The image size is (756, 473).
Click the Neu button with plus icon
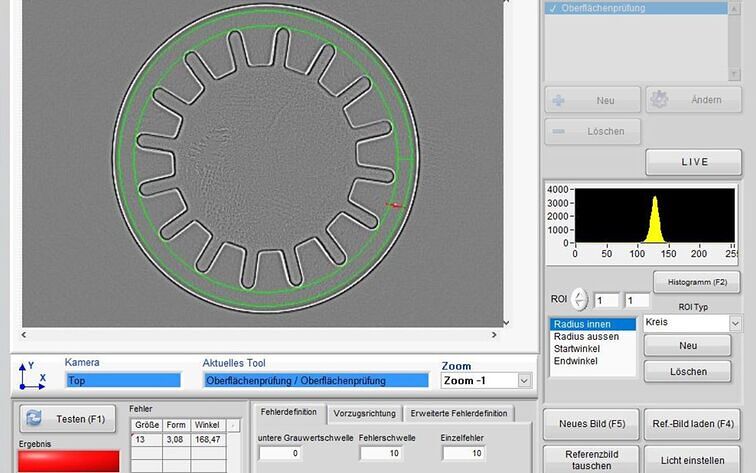click(x=592, y=101)
